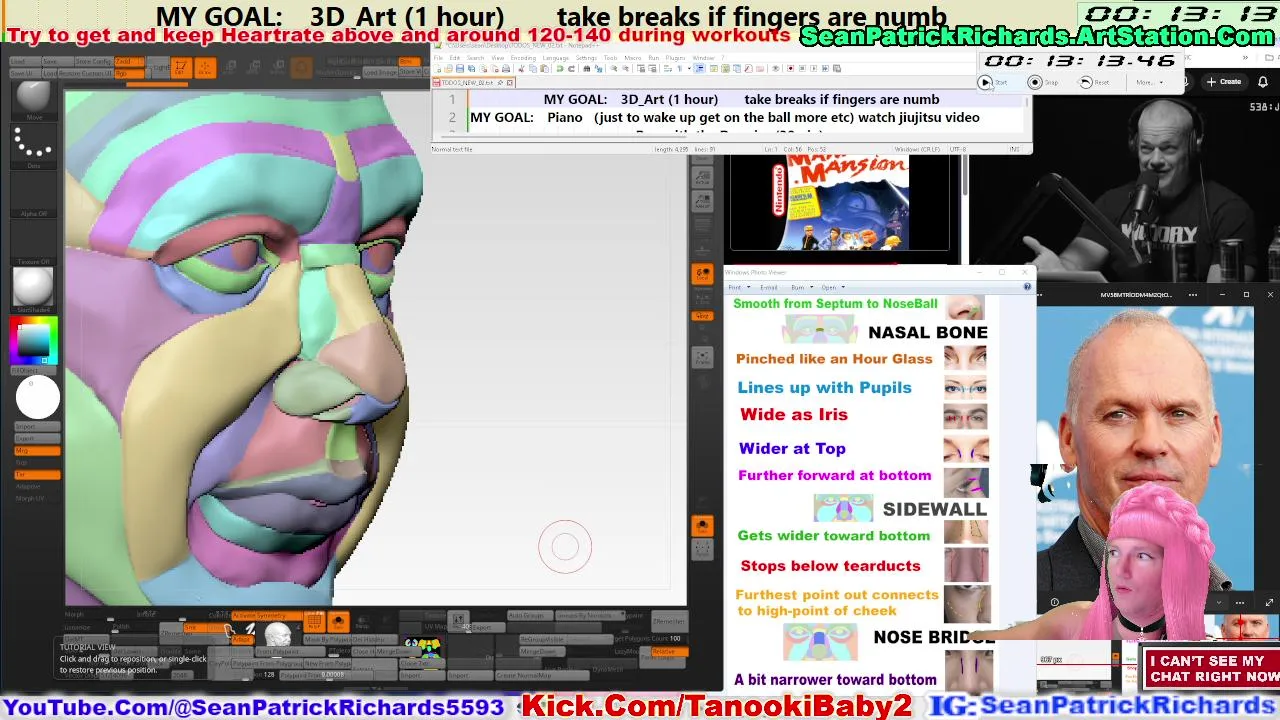Image resolution: width=1280 pixels, height=720 pixels.
Task: Click Store Config in ZBrush
Action: click(94, 62)
